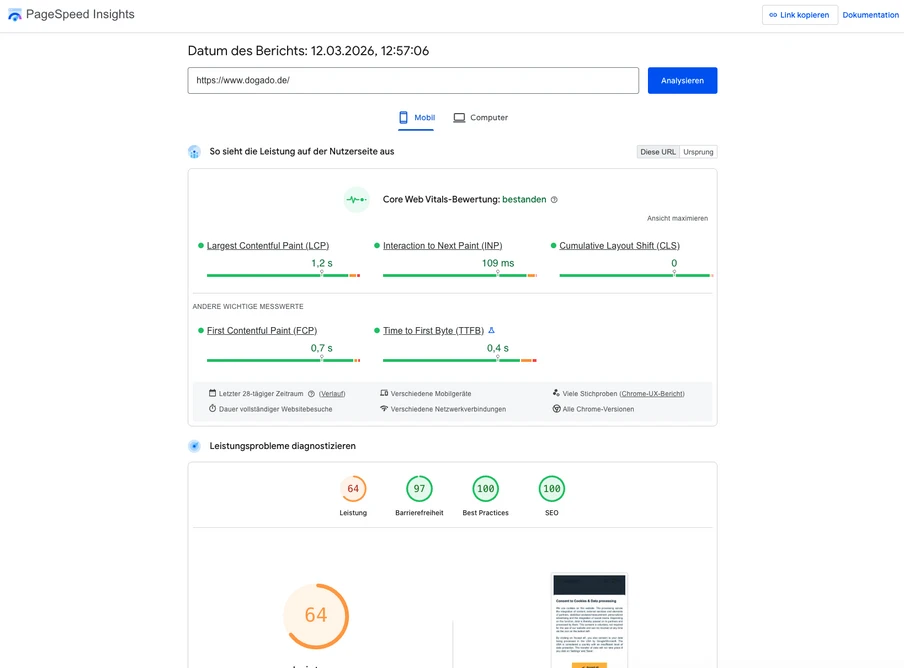Click the Wi-Fi icon for Netzwerkverbindungen

pos(383,408)
